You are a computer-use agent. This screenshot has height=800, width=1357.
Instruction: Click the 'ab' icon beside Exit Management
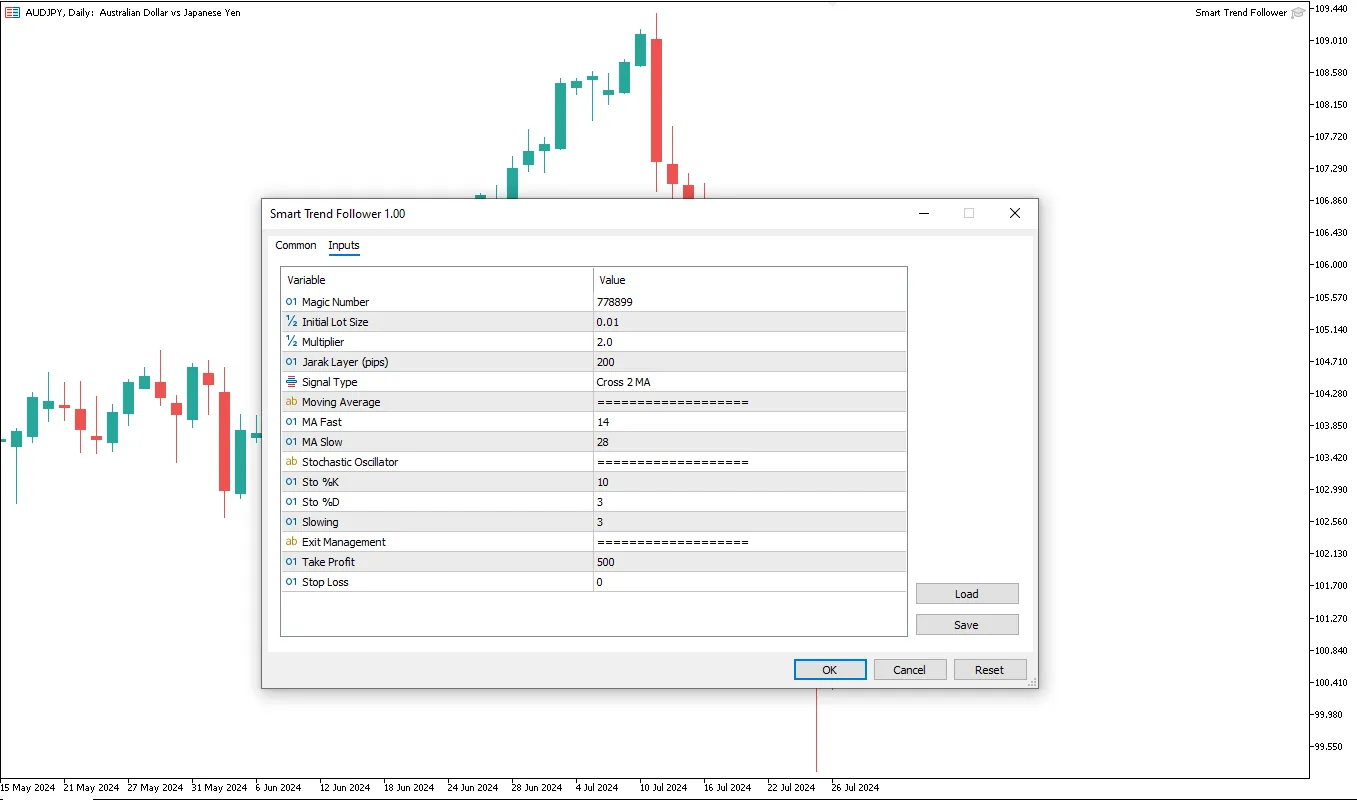292,542
